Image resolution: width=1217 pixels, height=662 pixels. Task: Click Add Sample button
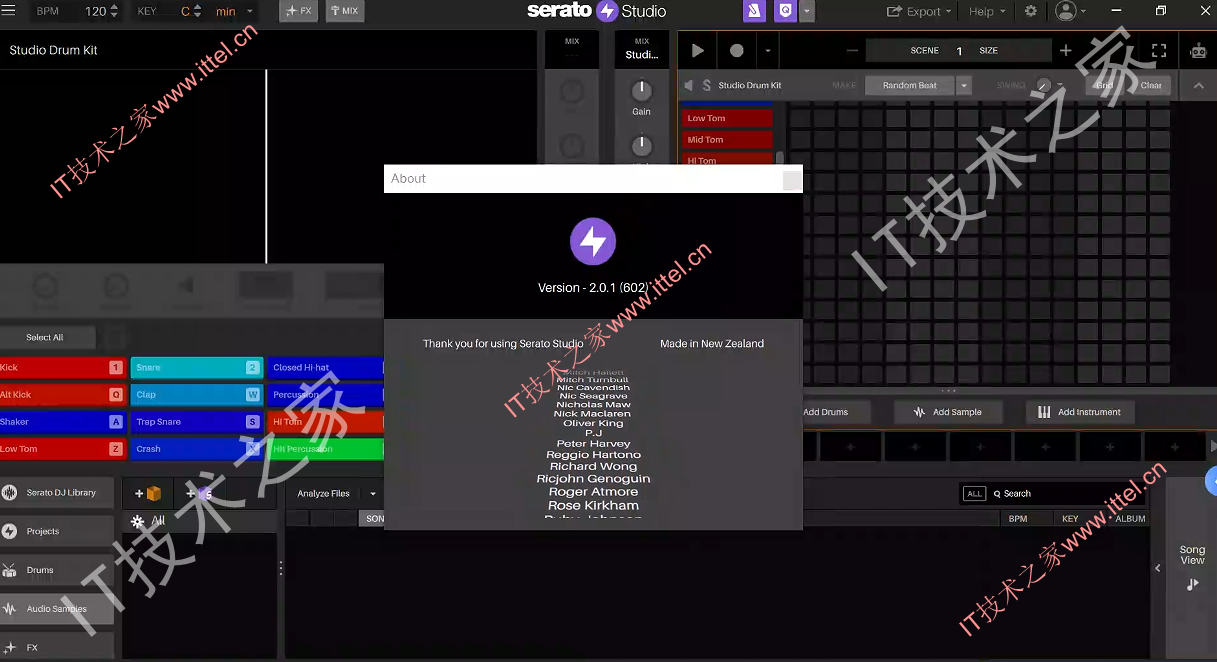[x=947, y=412]
